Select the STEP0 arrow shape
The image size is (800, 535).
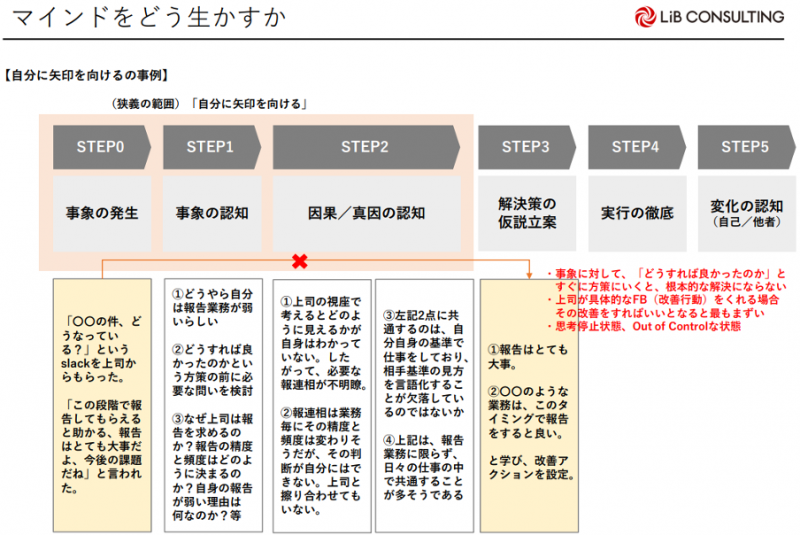[x=102, y=147]
